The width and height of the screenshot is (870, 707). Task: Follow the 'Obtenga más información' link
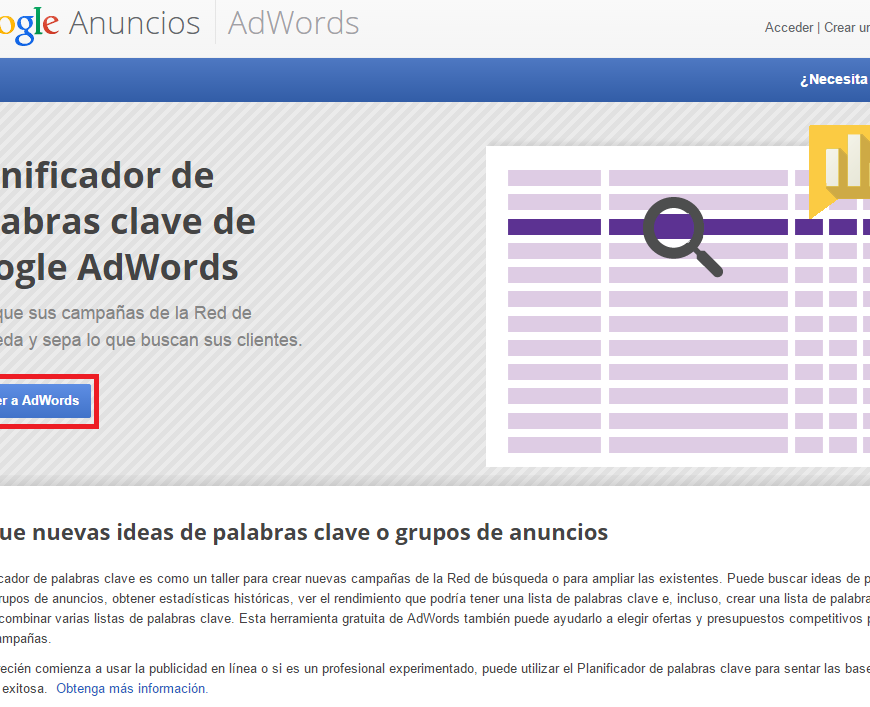[132, 689]
